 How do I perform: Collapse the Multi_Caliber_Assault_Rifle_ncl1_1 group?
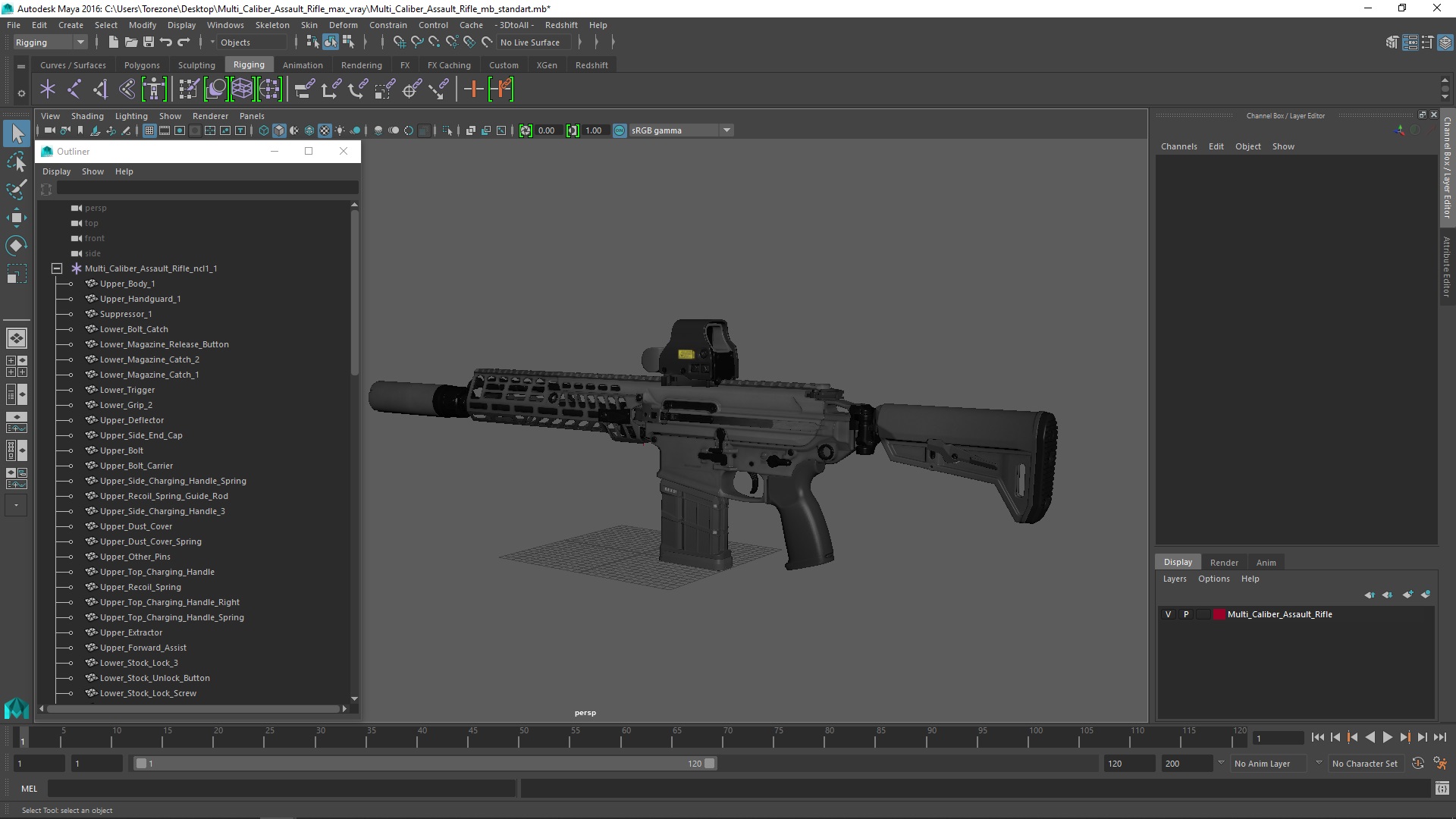[x=57, y=268]
